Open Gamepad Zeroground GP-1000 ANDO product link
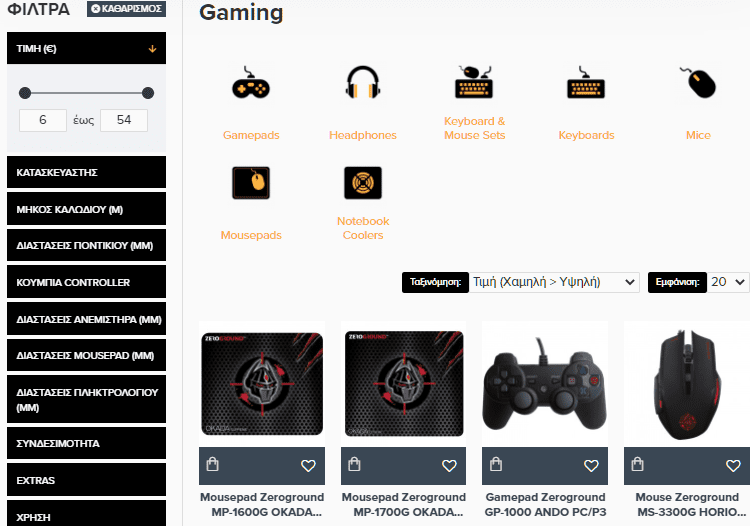This screenshot has width=750, height=526. click(545, 504)
